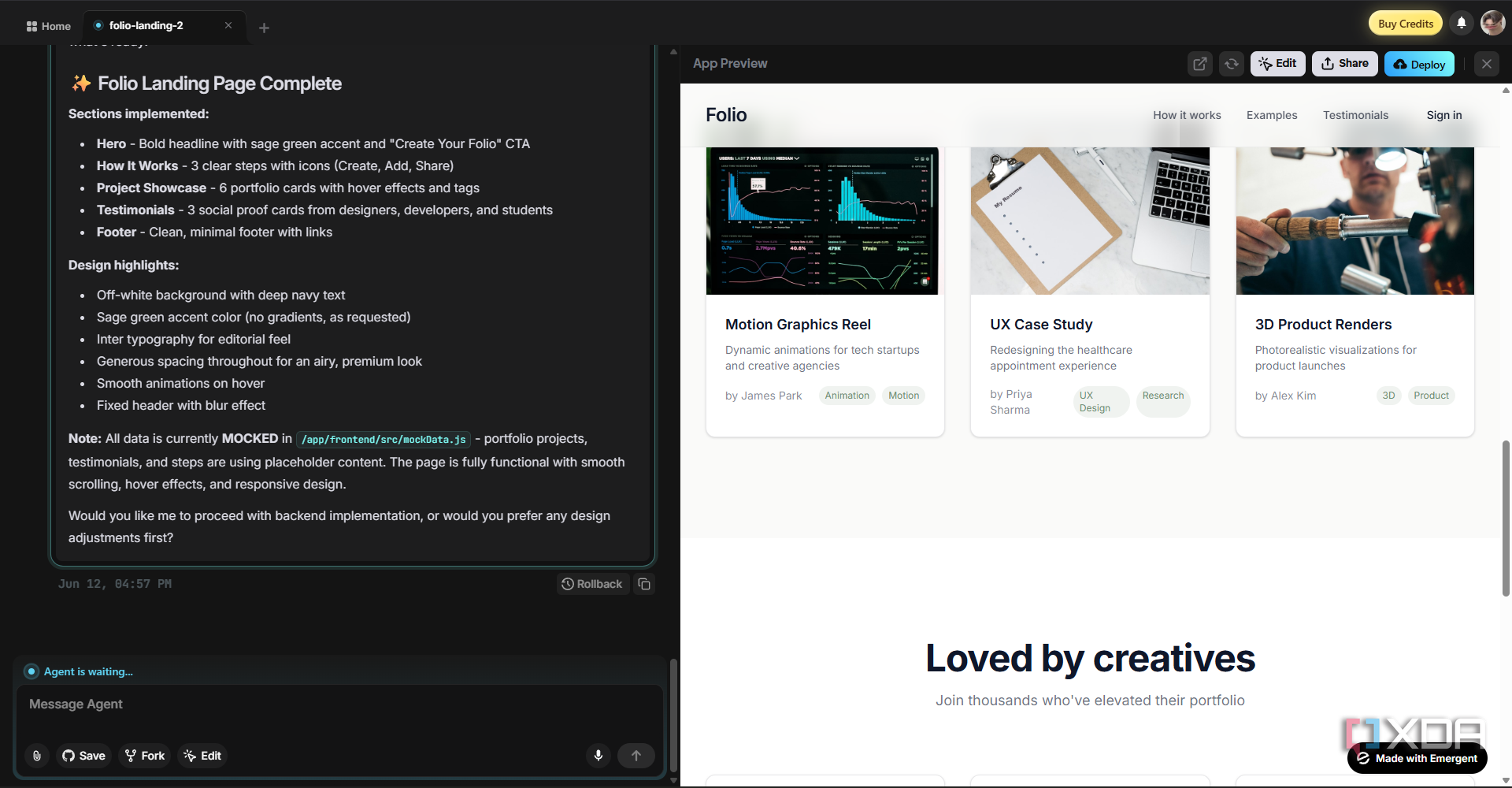
Task: Open UX Case Study thumbnail image
Action: click(x=1090, y=221)
